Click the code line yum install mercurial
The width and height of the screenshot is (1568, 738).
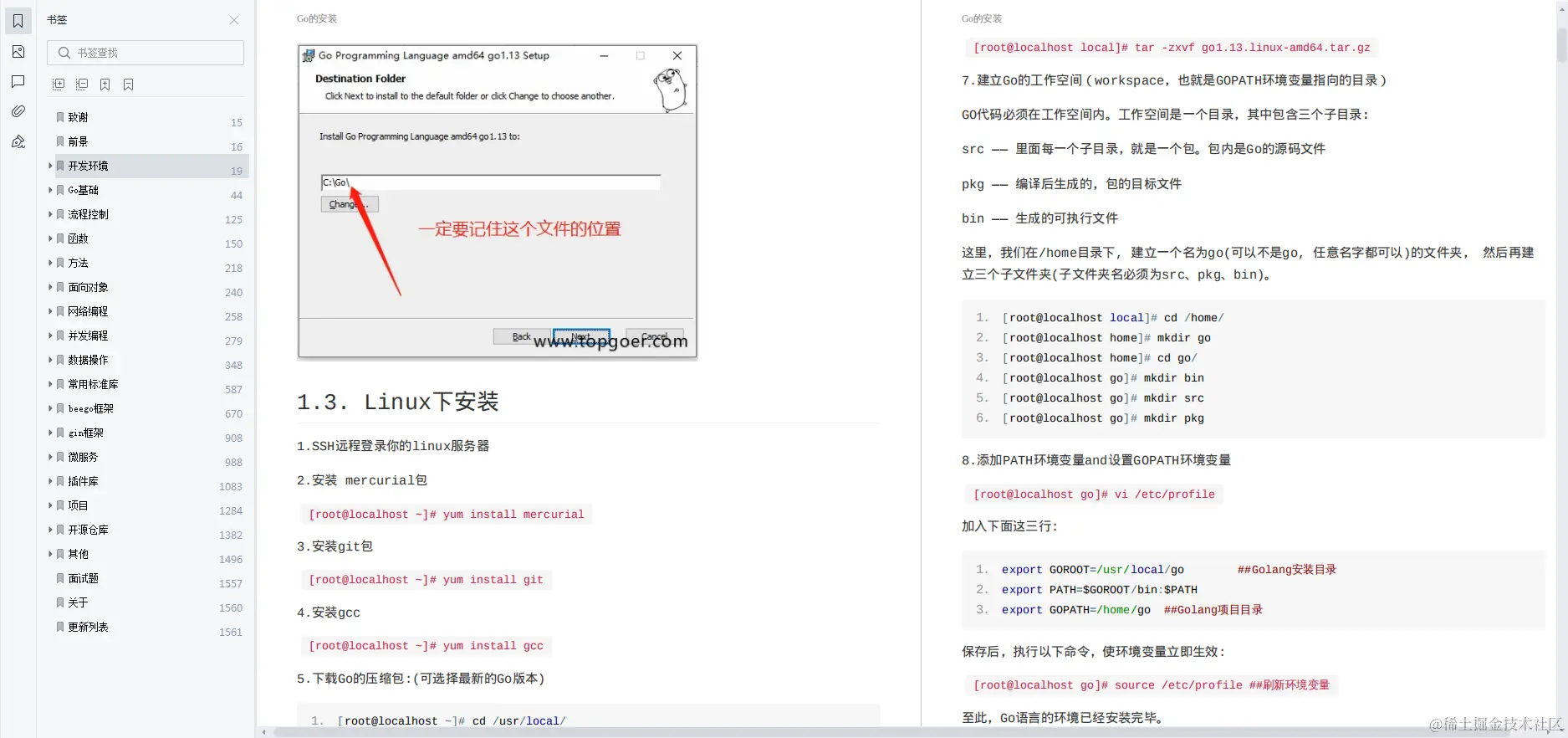446,515
